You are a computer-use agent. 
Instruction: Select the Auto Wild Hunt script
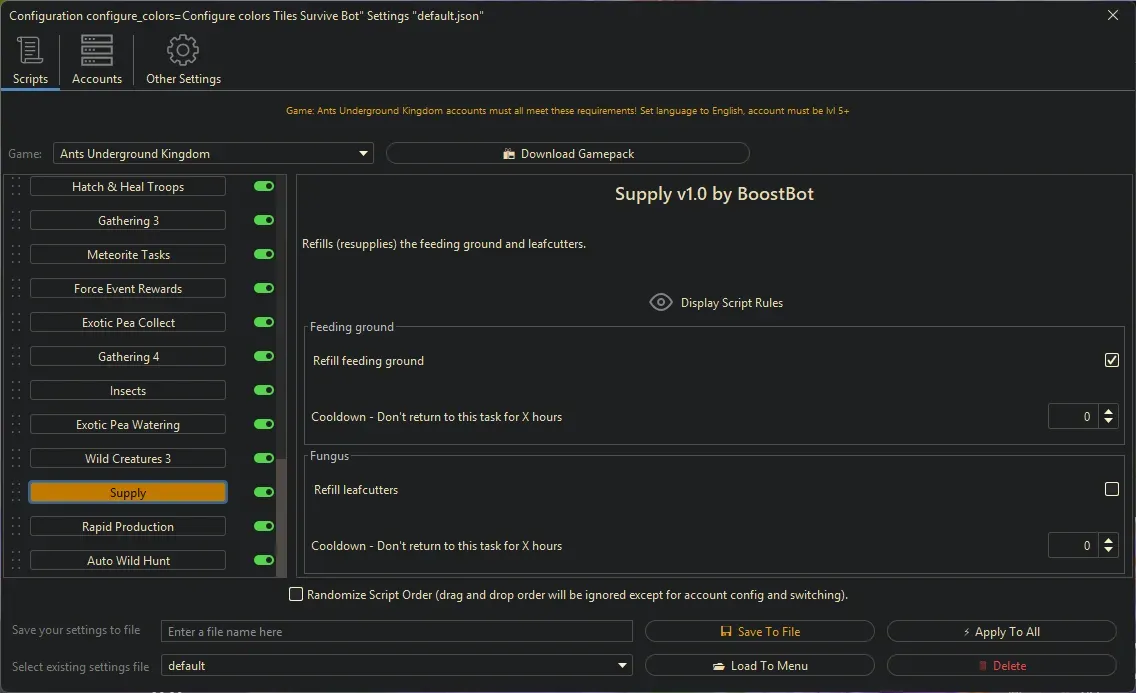[x=127, y=560]
